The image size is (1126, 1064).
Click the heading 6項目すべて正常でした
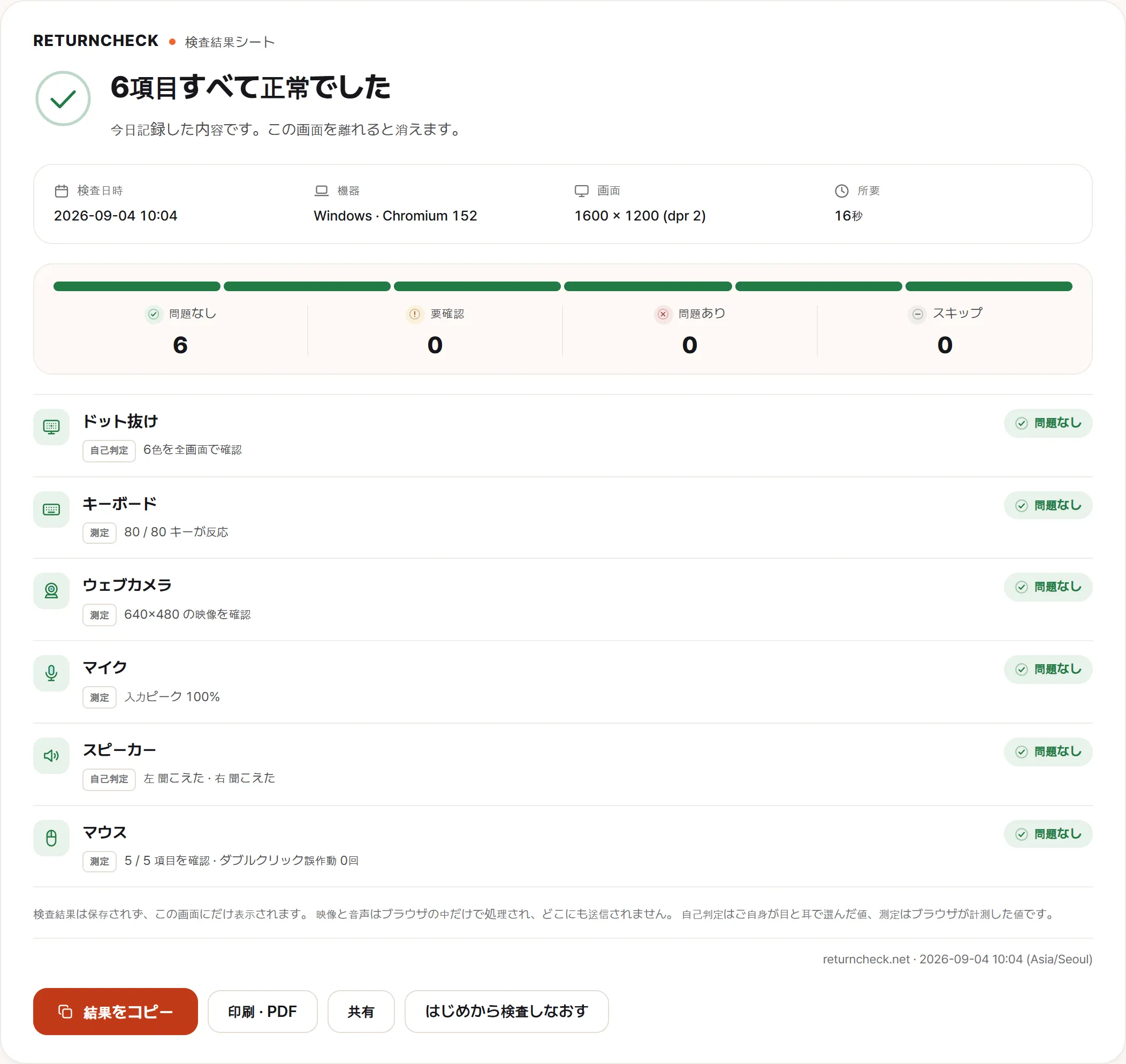click(x=250, y=87)
